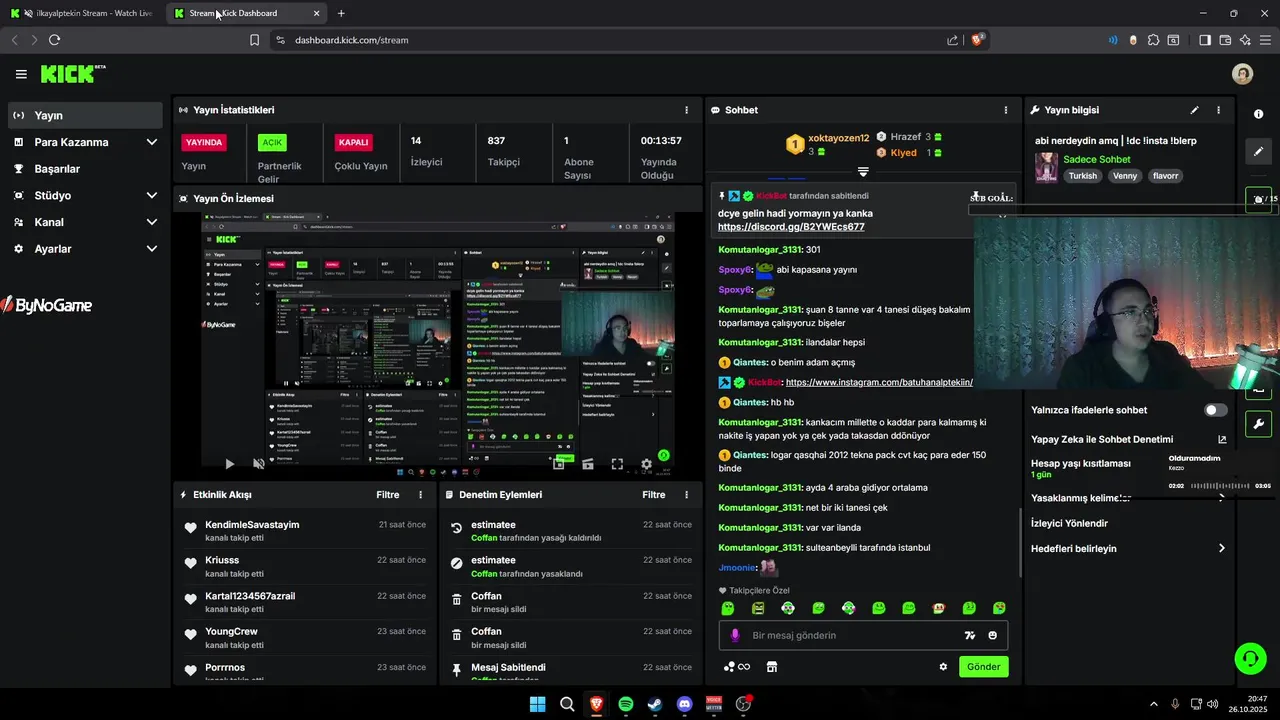The image size is (1280, 720).
Task: Open the instagram.com link from KickBot
Action: tap(879, 382)
